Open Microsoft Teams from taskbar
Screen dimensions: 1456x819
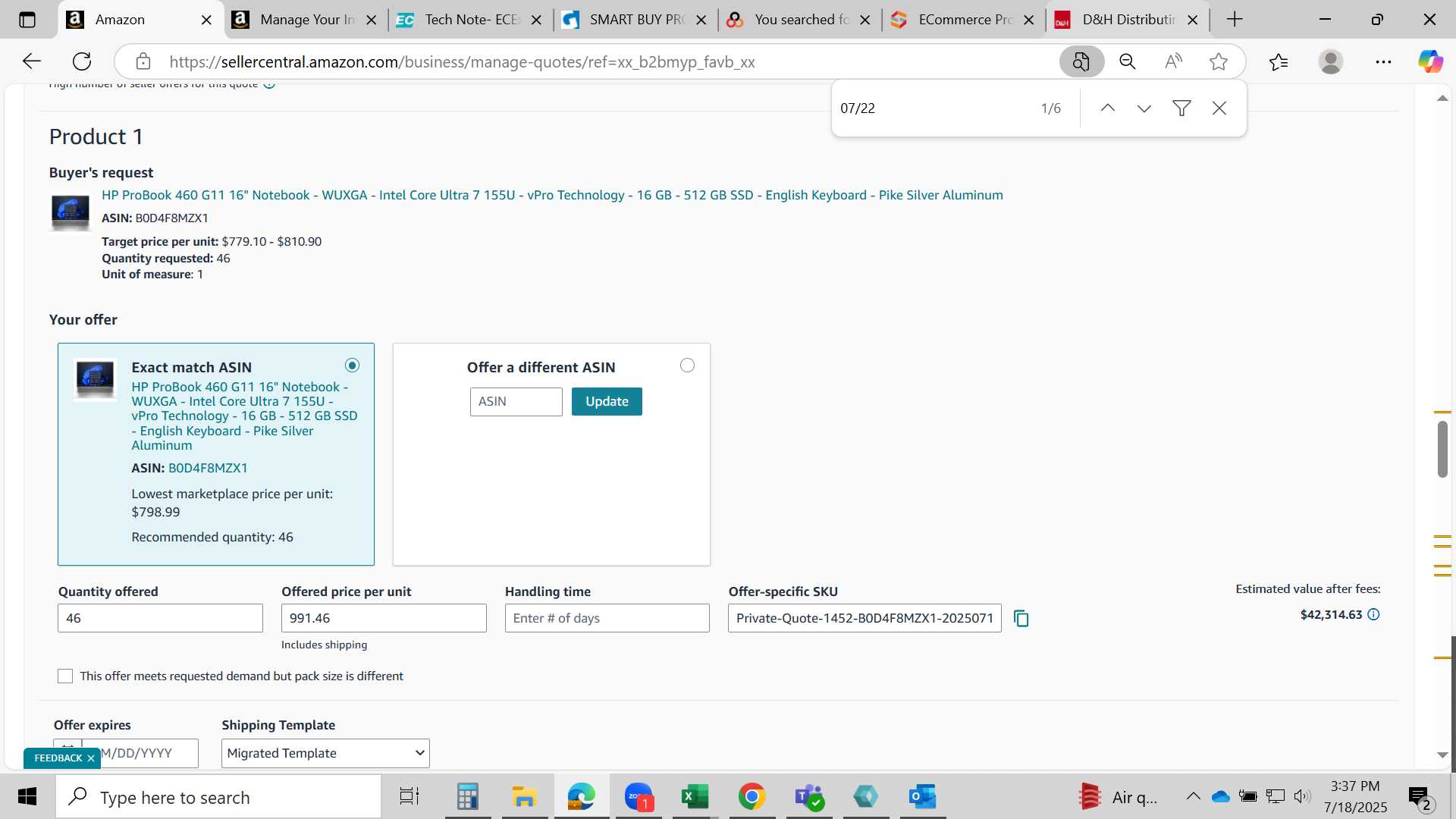809,797
